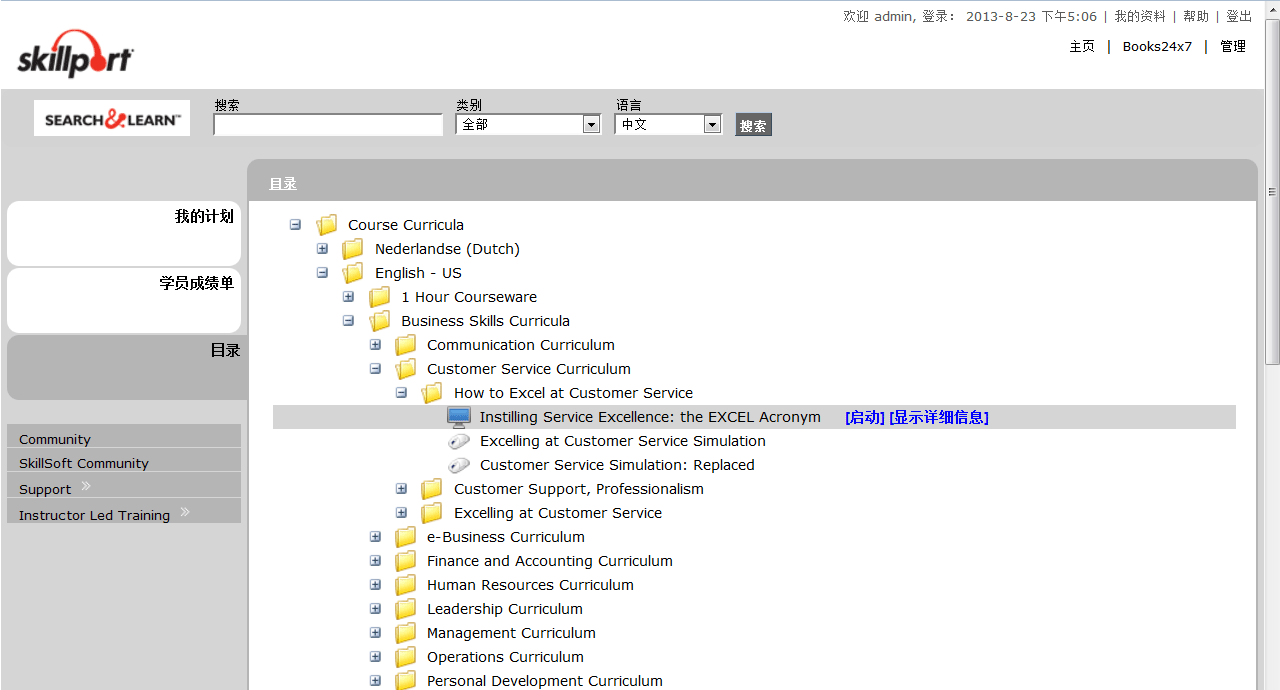Image resolution: width=1280 pixels, height=690 pixels.
Task: Click the monitor icon for Instilling Service Excellence
Action: 458,417
